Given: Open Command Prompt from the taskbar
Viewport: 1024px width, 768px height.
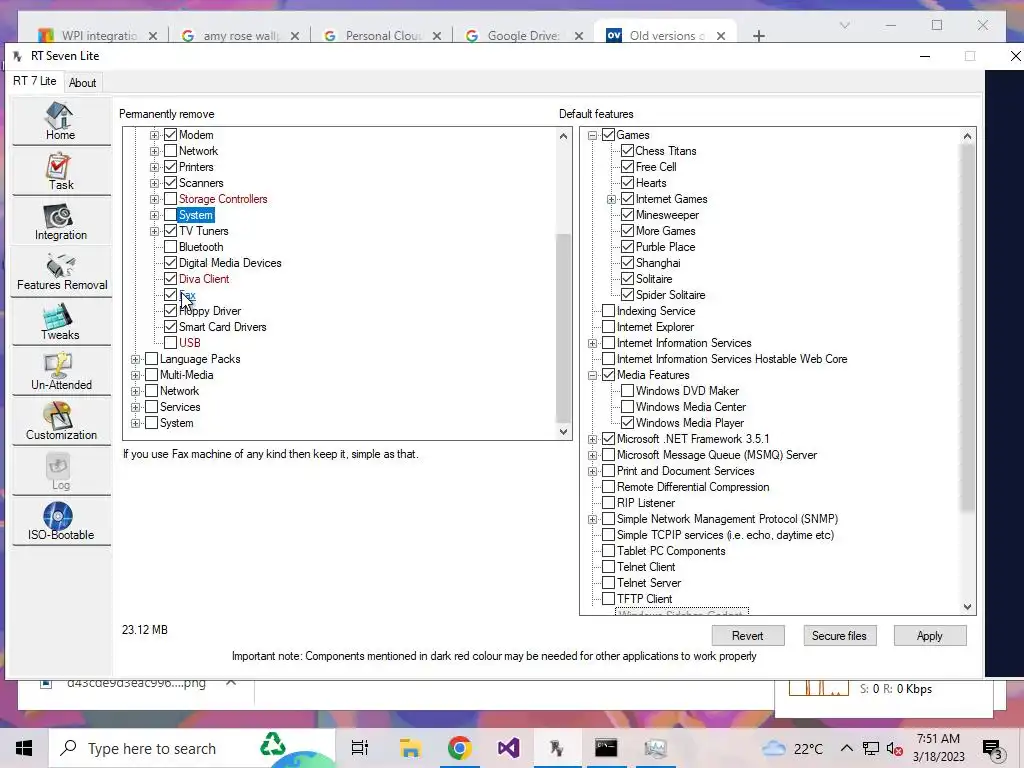Looking at the screenshot, I should (x=606, y=748).
